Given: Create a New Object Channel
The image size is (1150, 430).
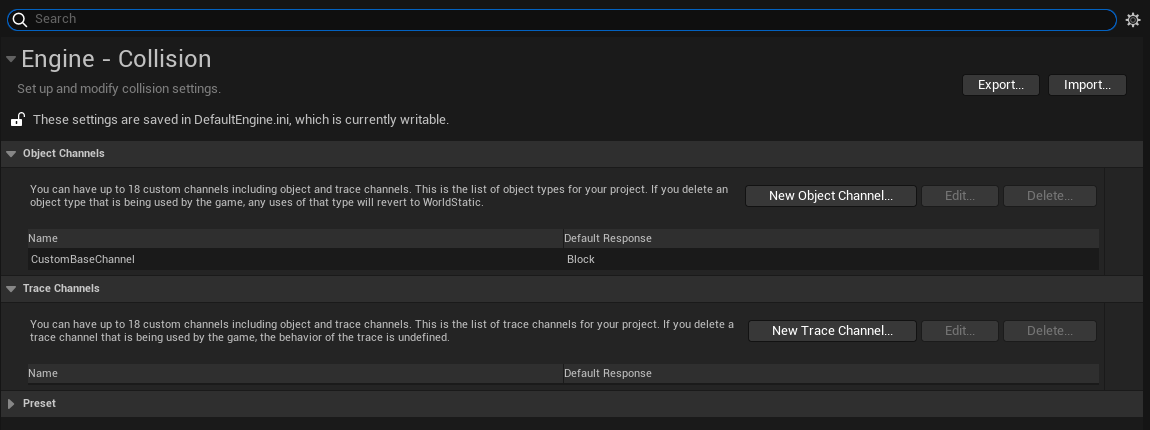Looking at the screenshot, I should point(830,196).
